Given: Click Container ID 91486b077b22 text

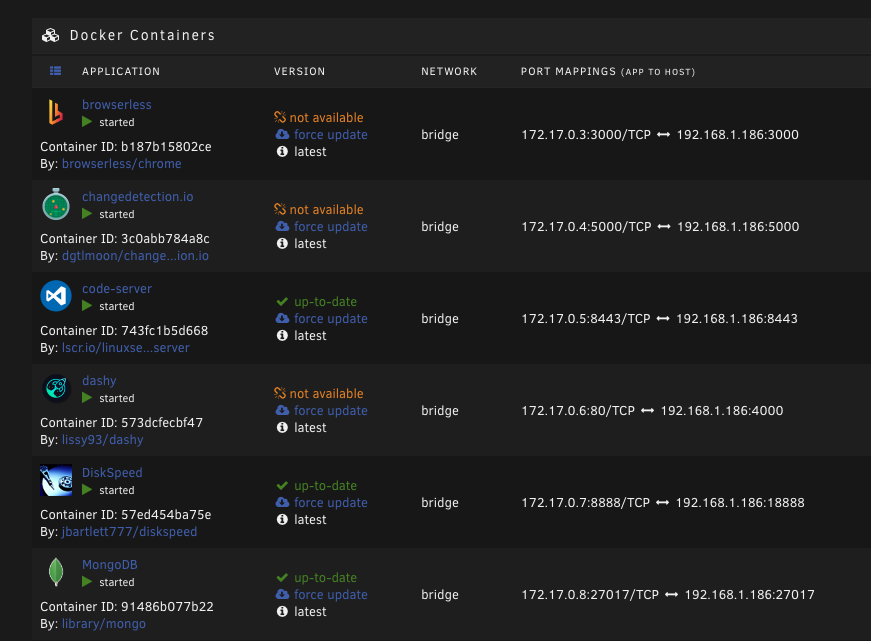Looking at the screenshot, I should 127,607.
